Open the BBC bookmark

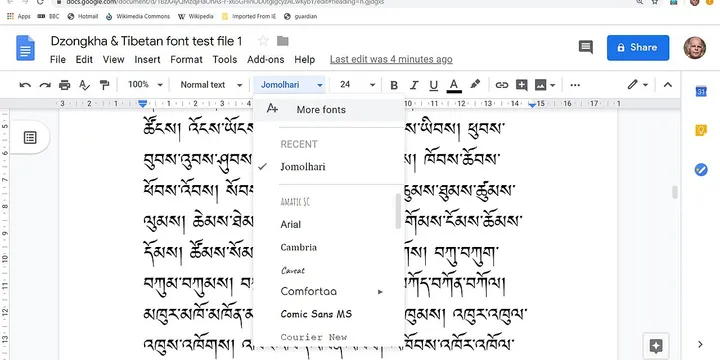48,17
